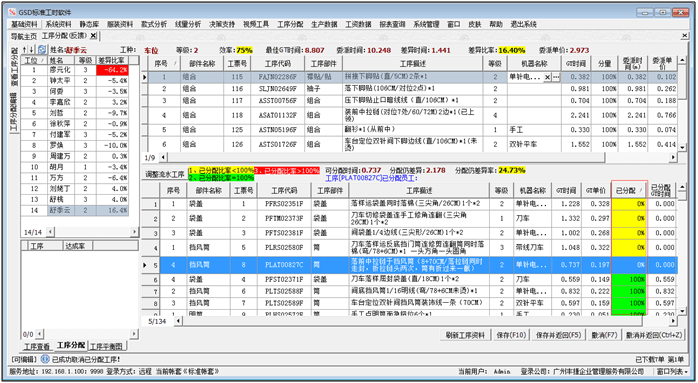This screenshot has width=698, height=383.
Task: Click left scroll arrow beside 1/9 counter
Action: tap(163, 157)
